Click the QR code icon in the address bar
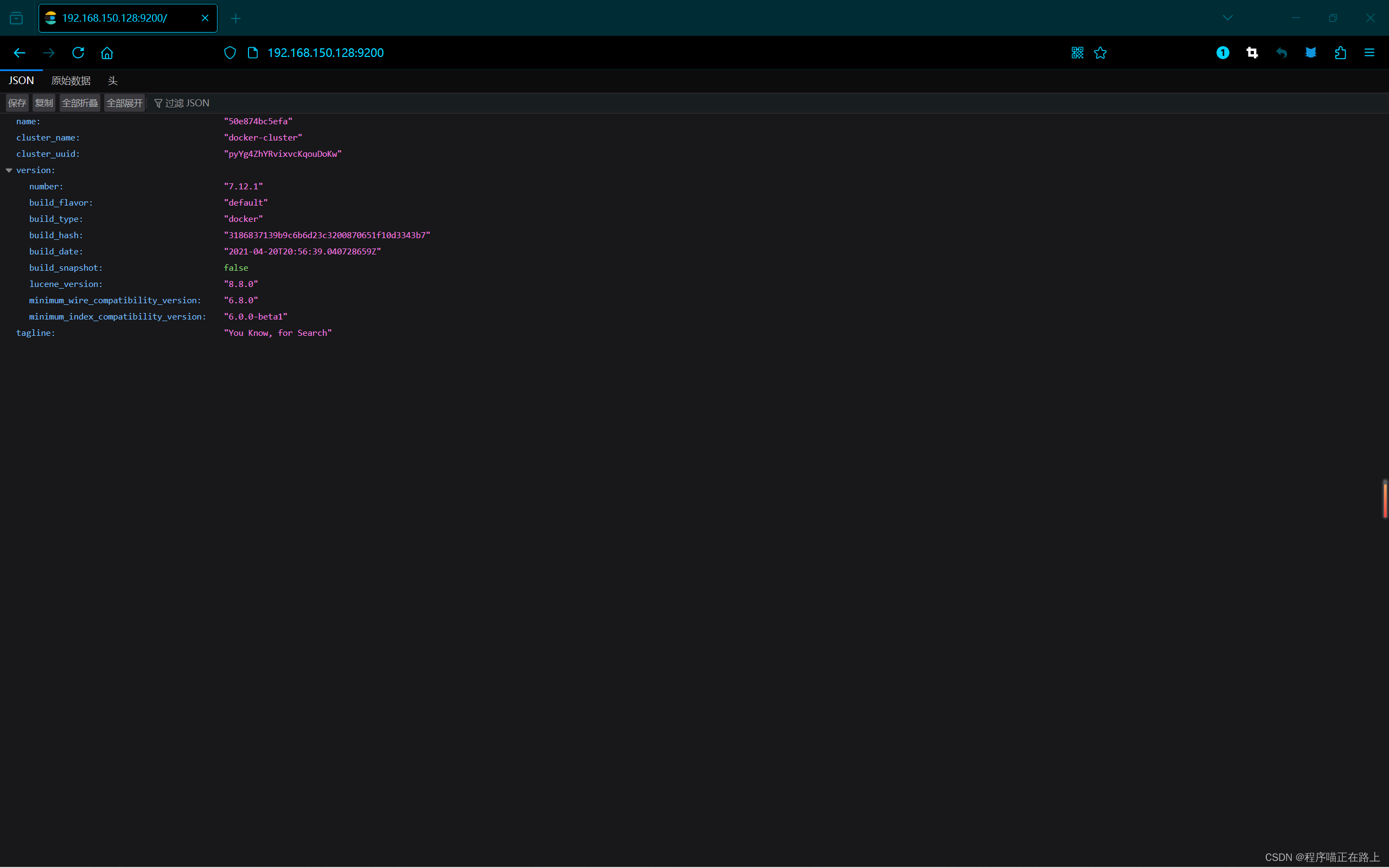Image resolution: width=1389 pixels, height=868 pixels. [1077, 53]
